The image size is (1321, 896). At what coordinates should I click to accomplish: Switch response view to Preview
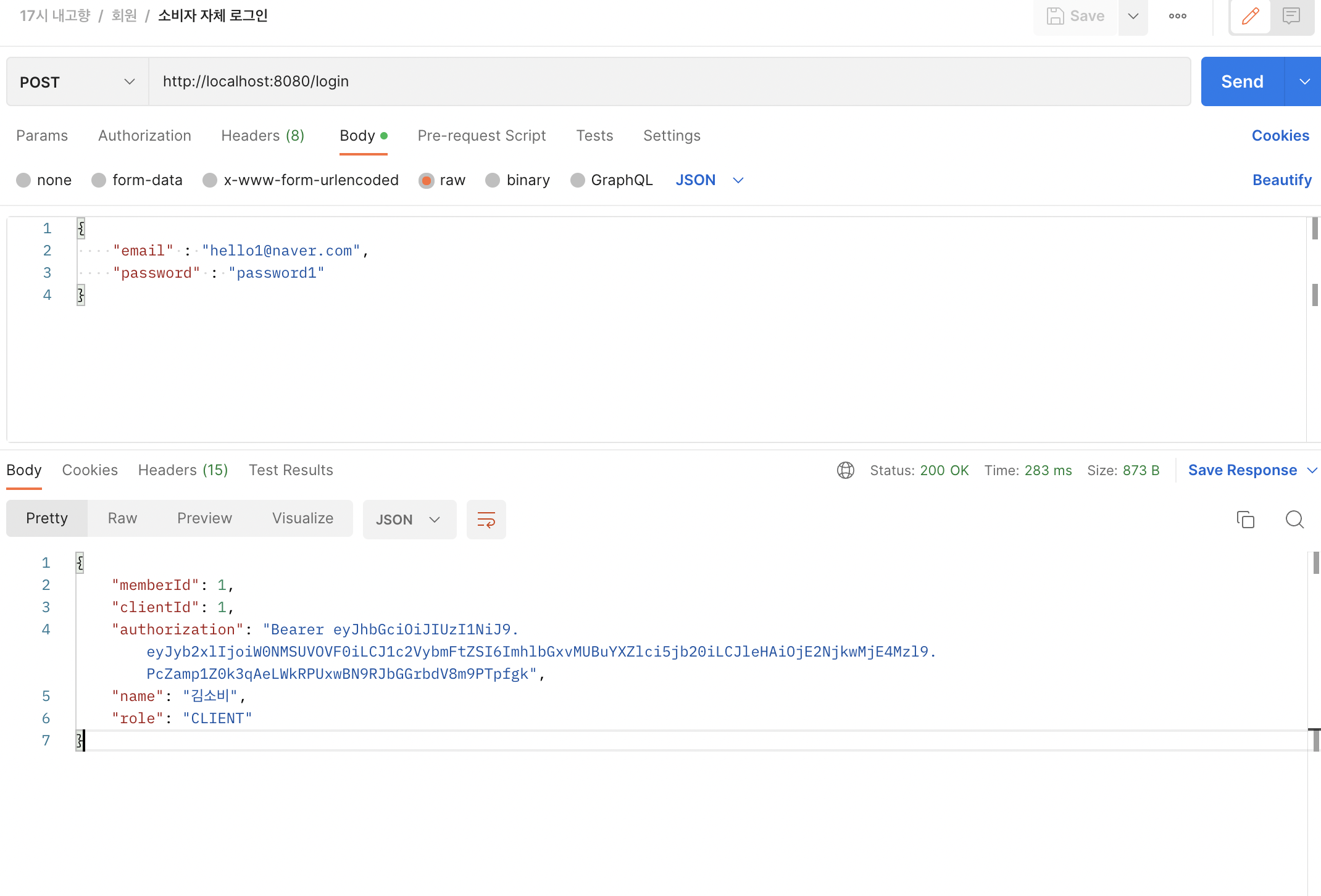coord(204,518)
